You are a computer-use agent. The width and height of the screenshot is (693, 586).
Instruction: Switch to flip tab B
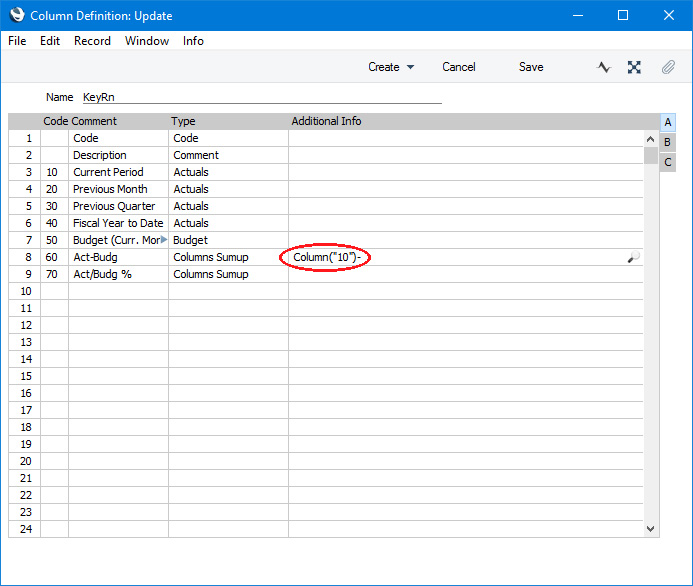pyautogui.click(x=667, y=142)
